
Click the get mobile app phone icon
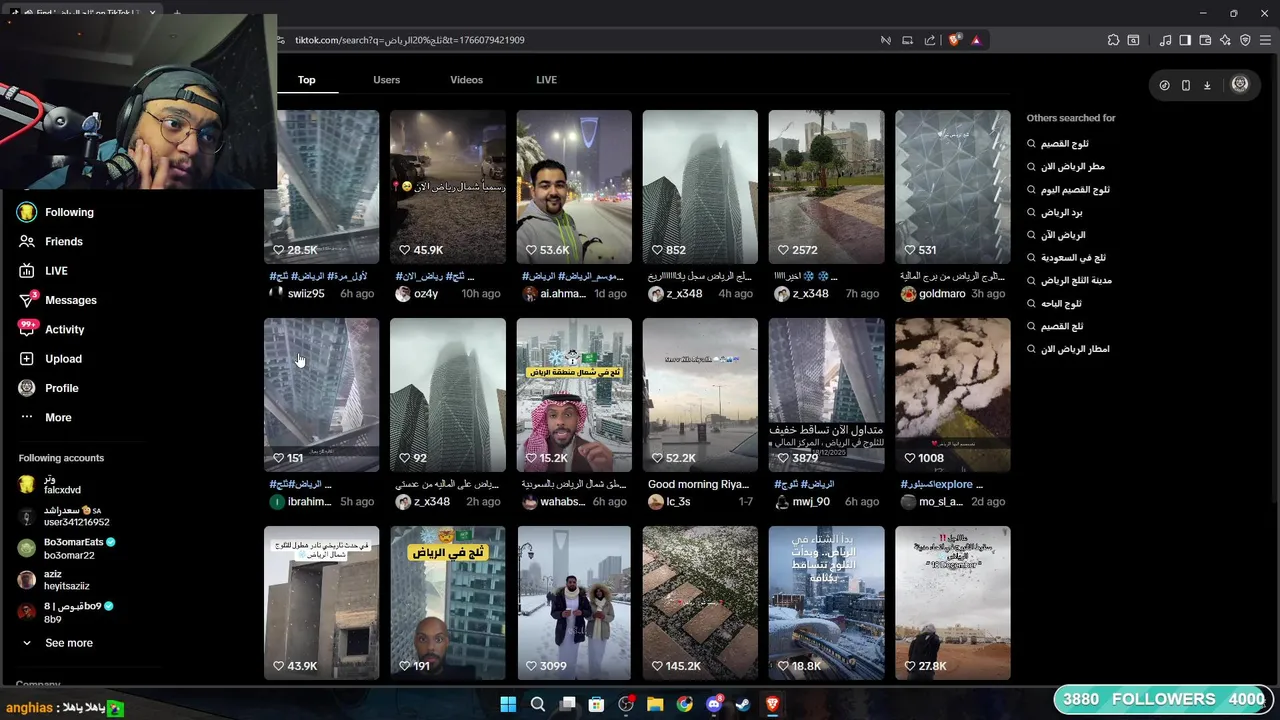(1186, 85)
